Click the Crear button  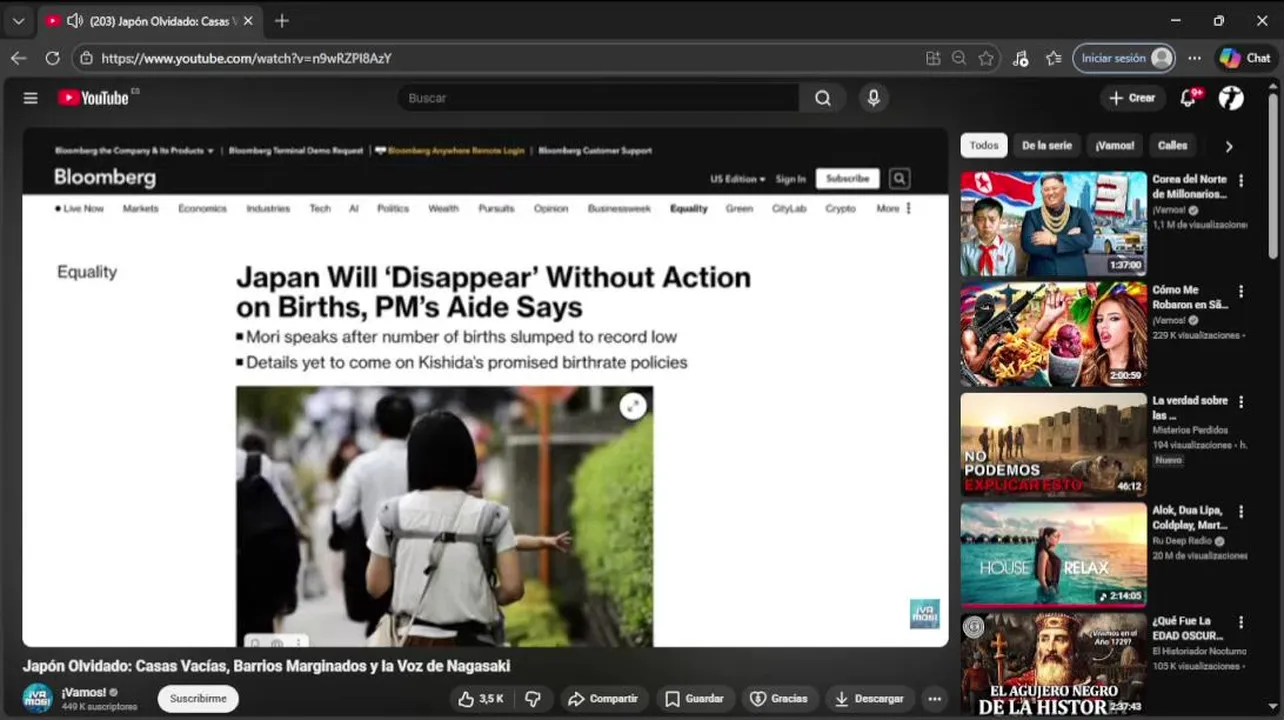1132,98
